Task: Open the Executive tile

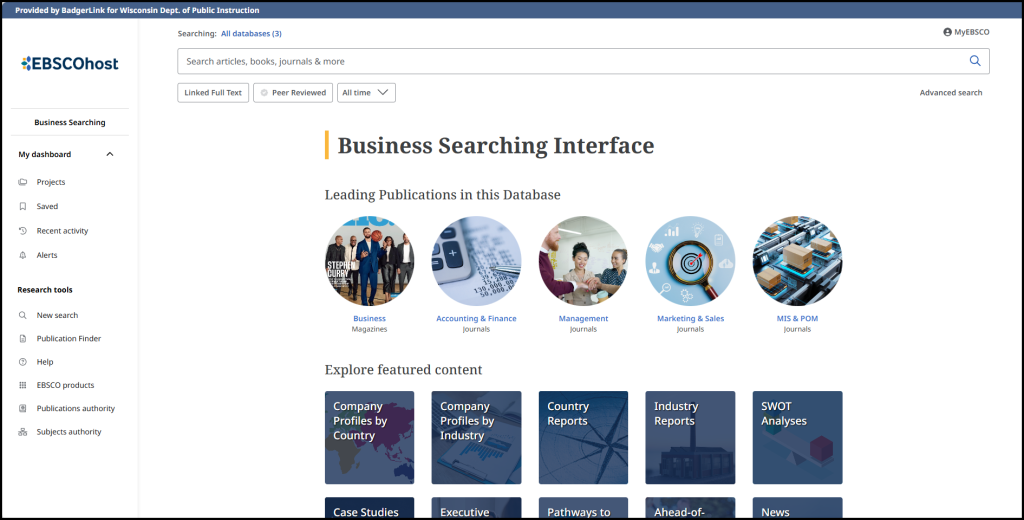Action: 476,508
